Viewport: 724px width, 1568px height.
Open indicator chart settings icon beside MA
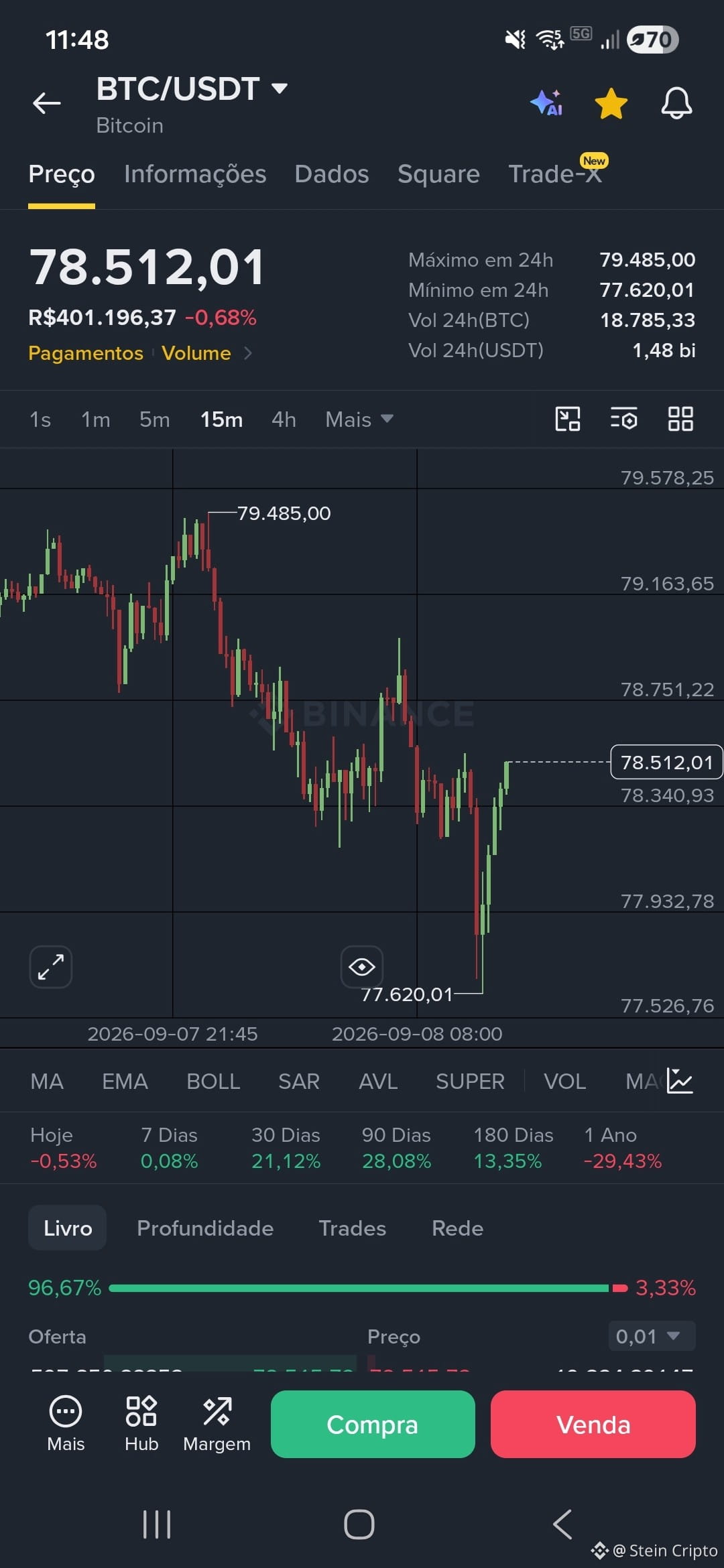coord(680,1081)
